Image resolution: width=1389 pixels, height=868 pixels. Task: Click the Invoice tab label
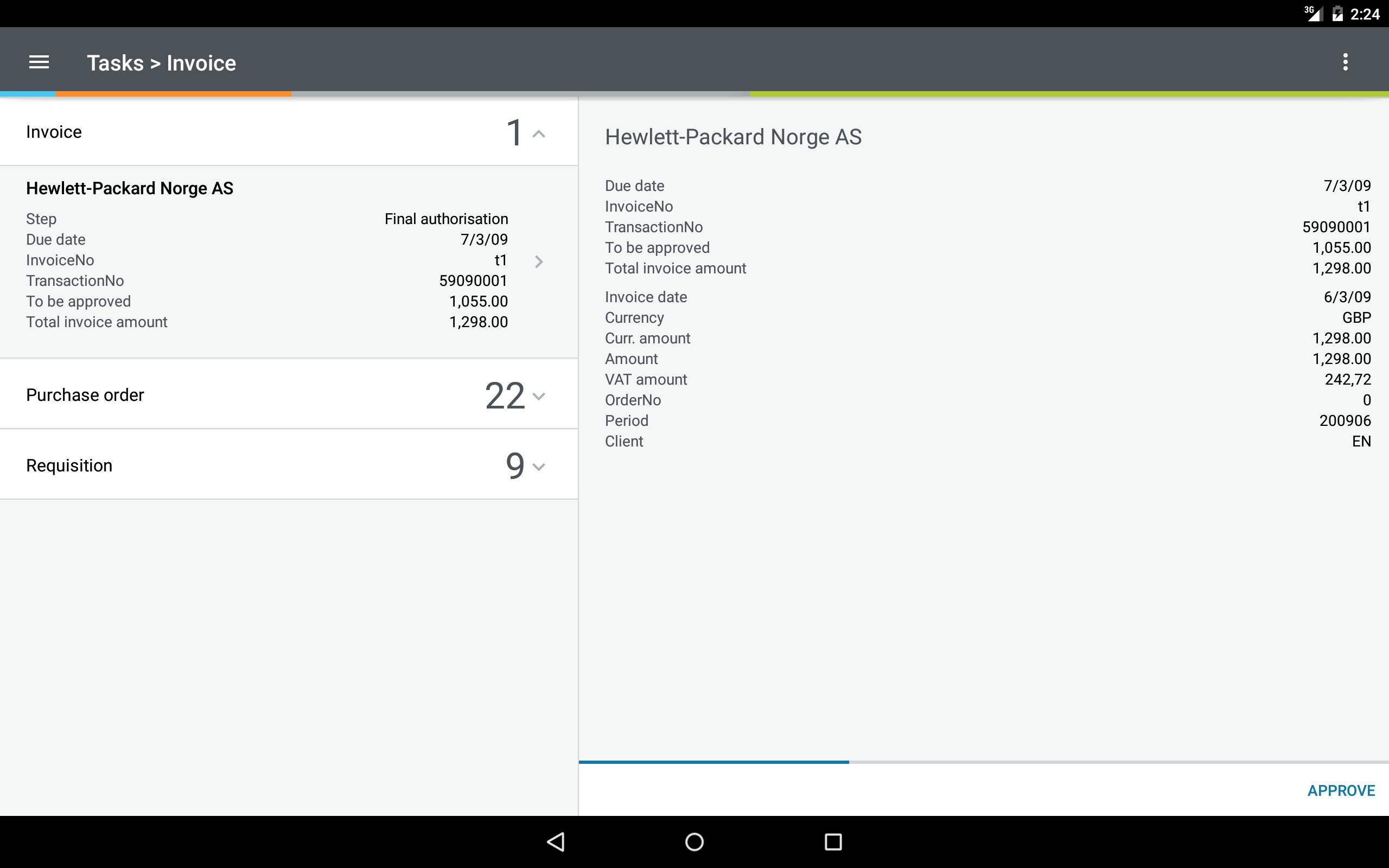pyautogui.click(x=54, y=131)
